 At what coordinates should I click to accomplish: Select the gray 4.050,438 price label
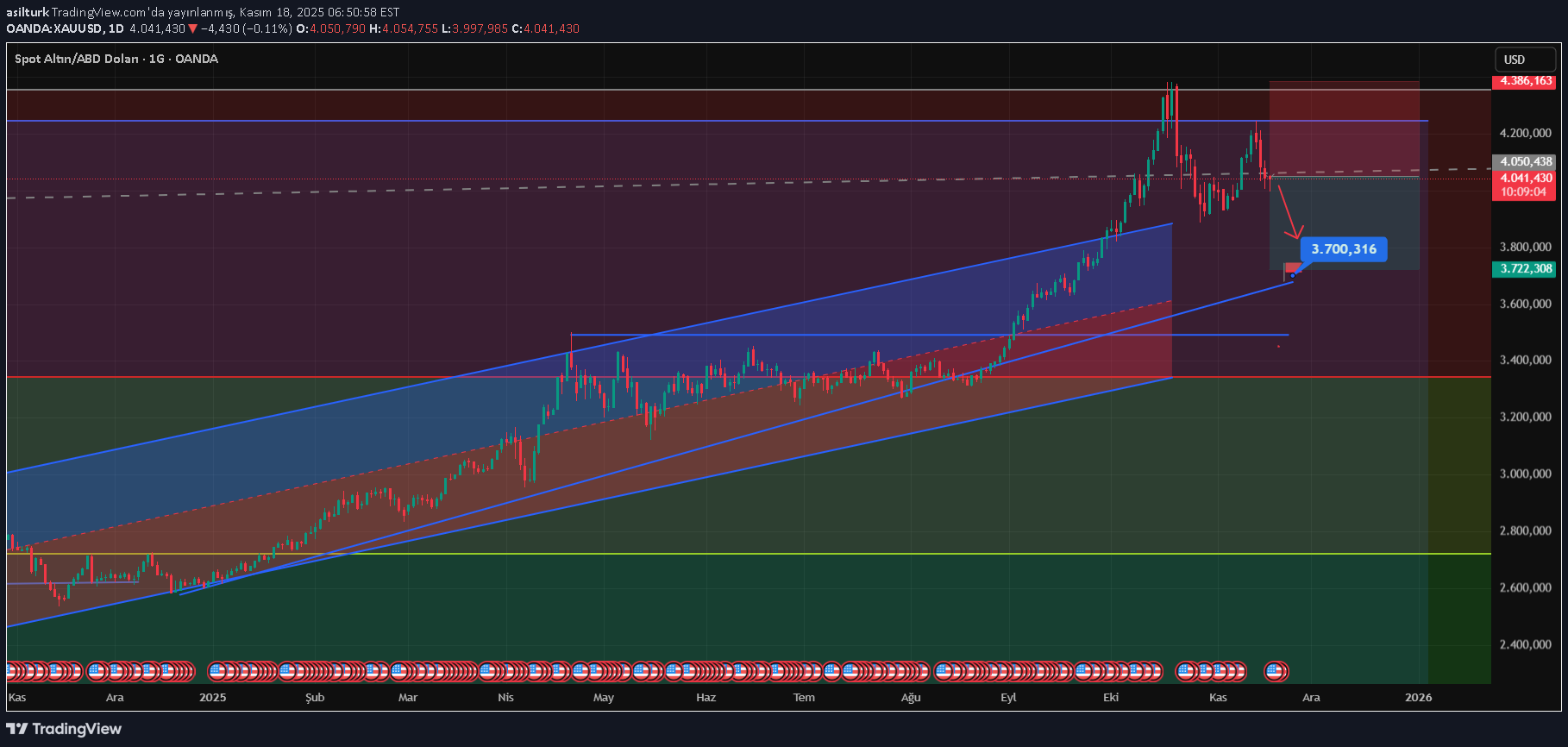1525,161
